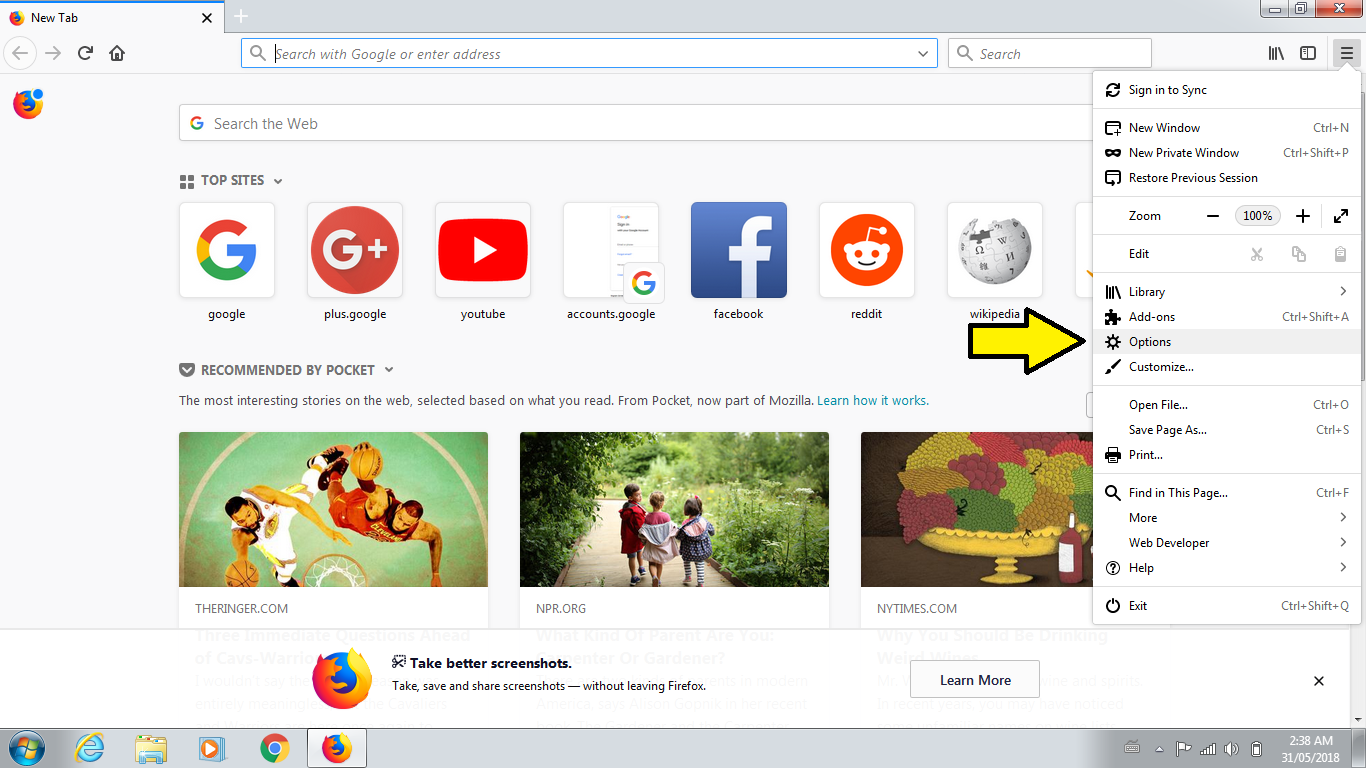Click the toolbar Search box
The image size is (1366, 768).
click(1050, 54)
